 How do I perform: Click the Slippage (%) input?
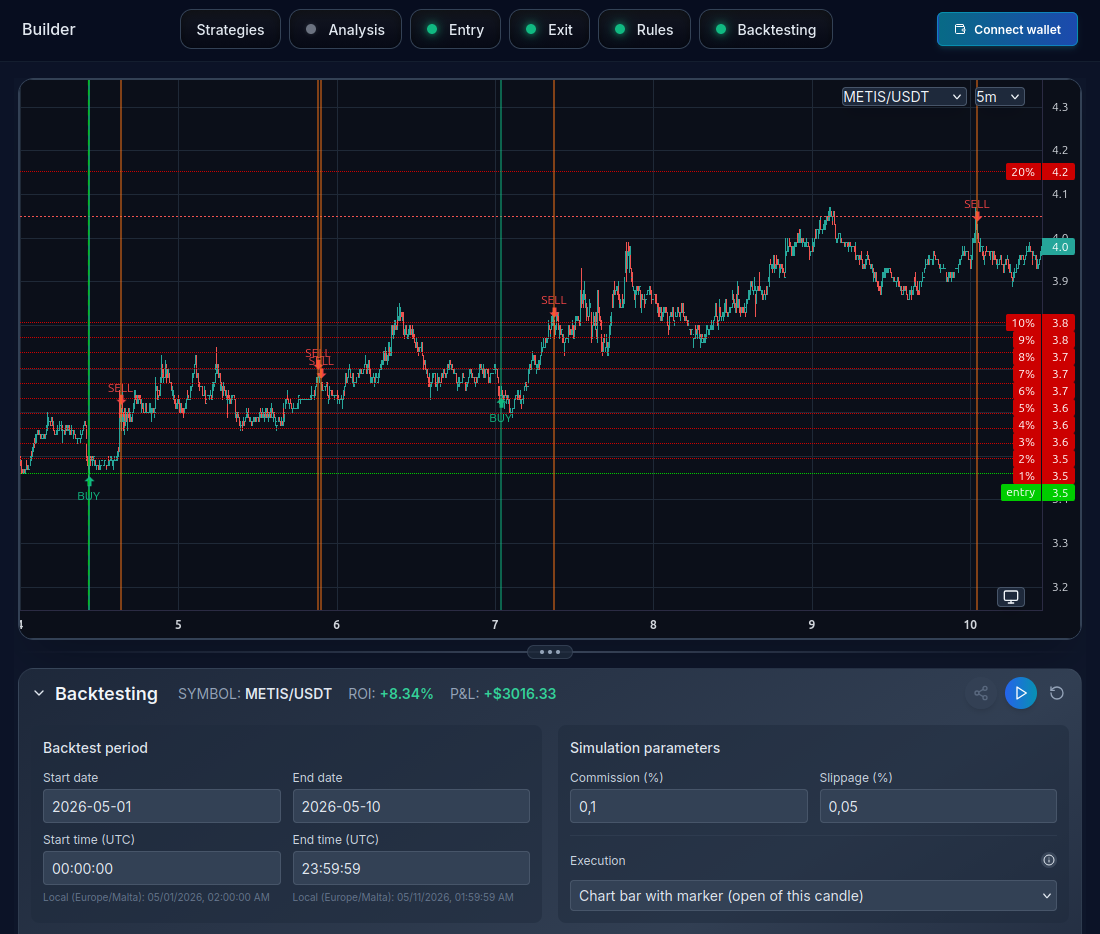click(x=938, y=806)
